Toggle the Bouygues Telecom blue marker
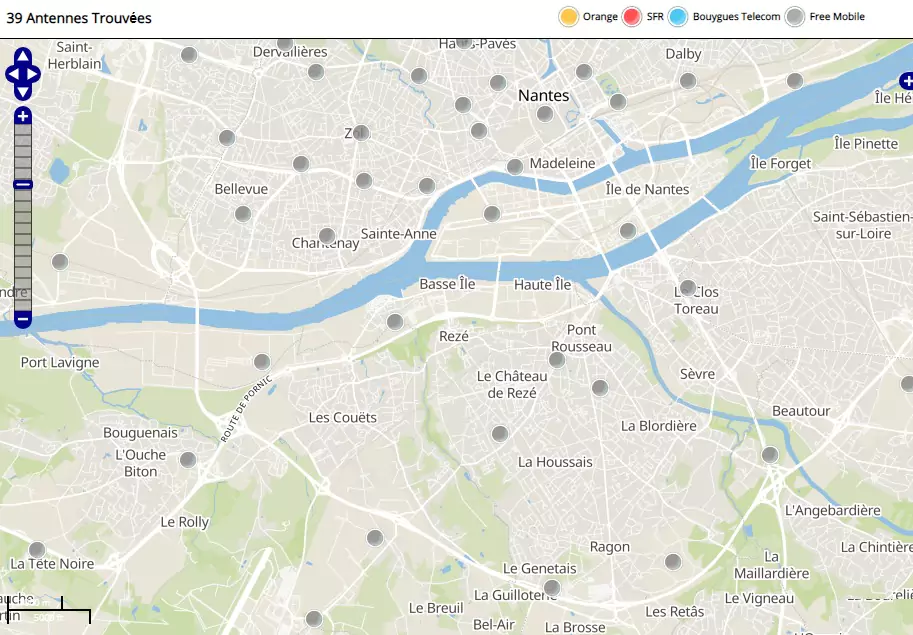 click(679, 17)
